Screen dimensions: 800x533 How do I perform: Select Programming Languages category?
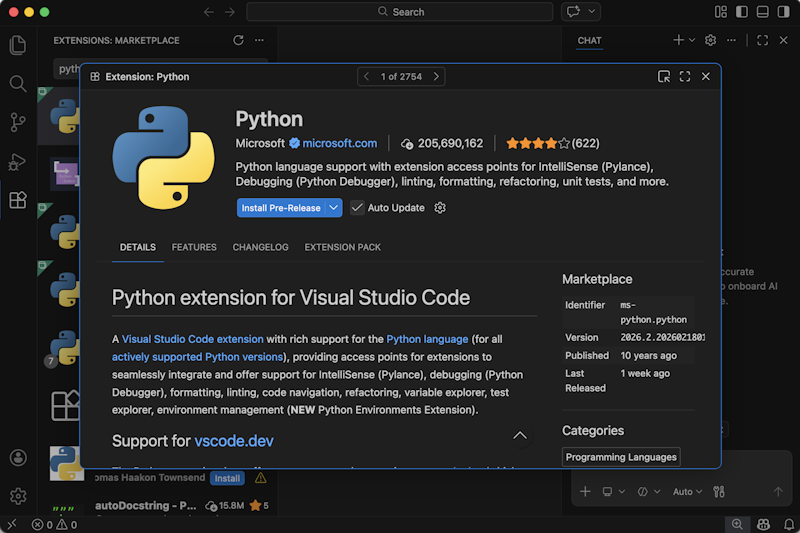coord(621,457)
